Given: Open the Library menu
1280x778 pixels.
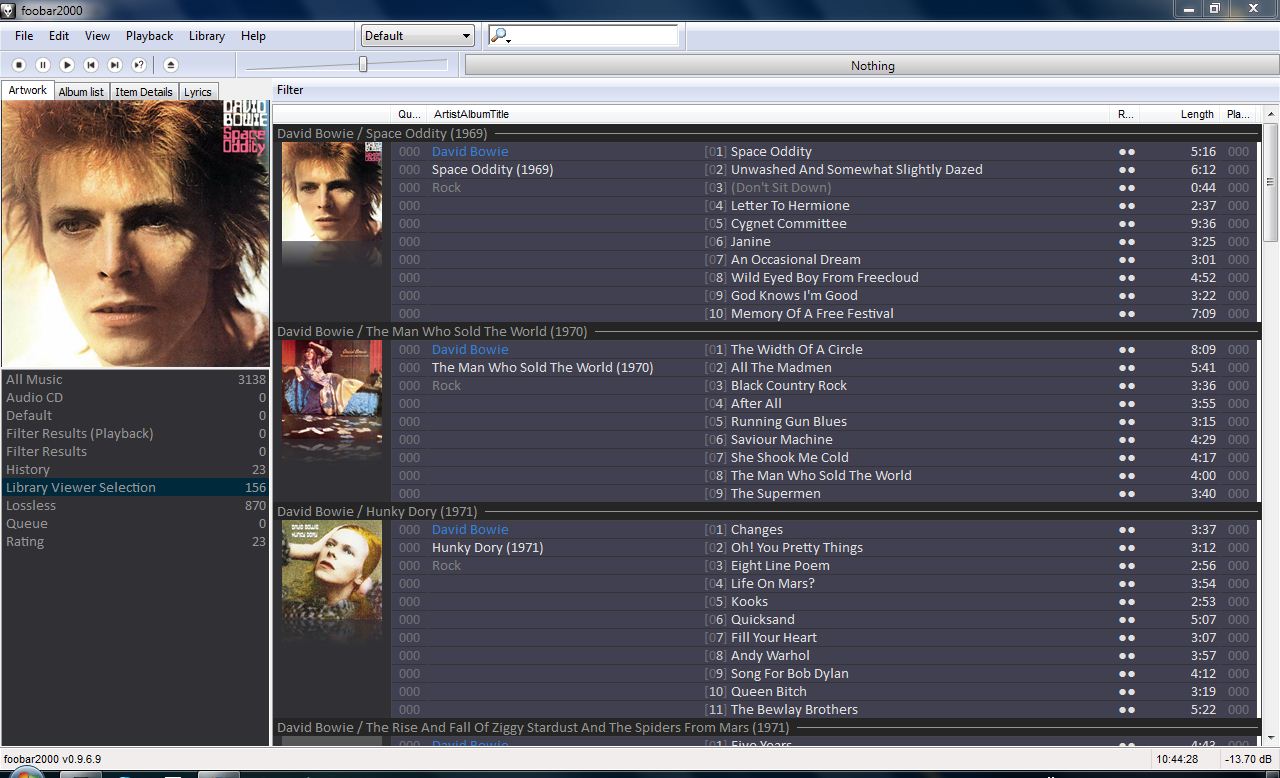Looking at the screenshot, I should click(x=207, y=36).
